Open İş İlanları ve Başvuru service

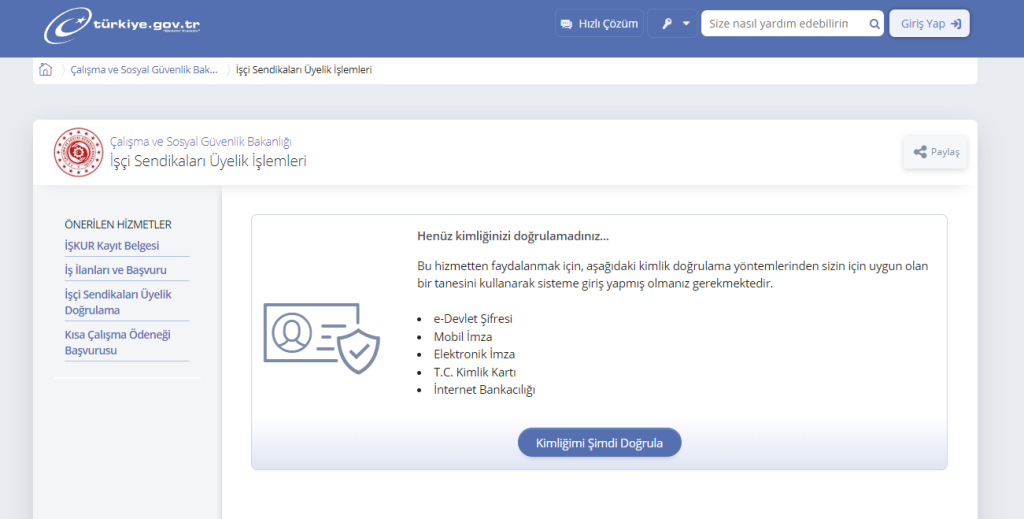(115, 270)
